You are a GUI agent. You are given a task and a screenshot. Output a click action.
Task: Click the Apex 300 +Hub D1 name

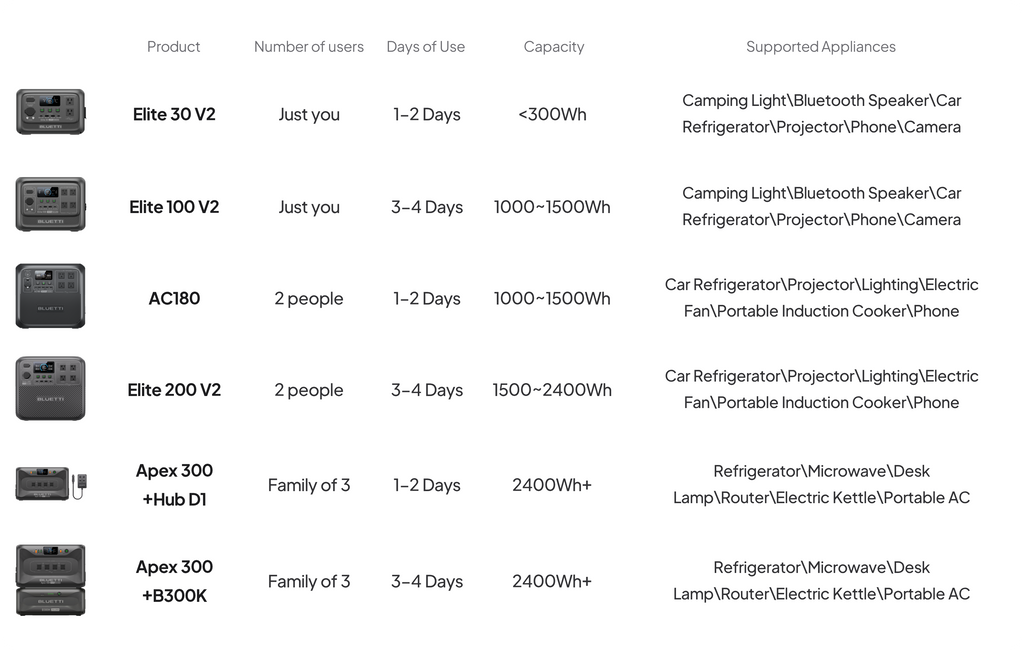pos(174,485)
